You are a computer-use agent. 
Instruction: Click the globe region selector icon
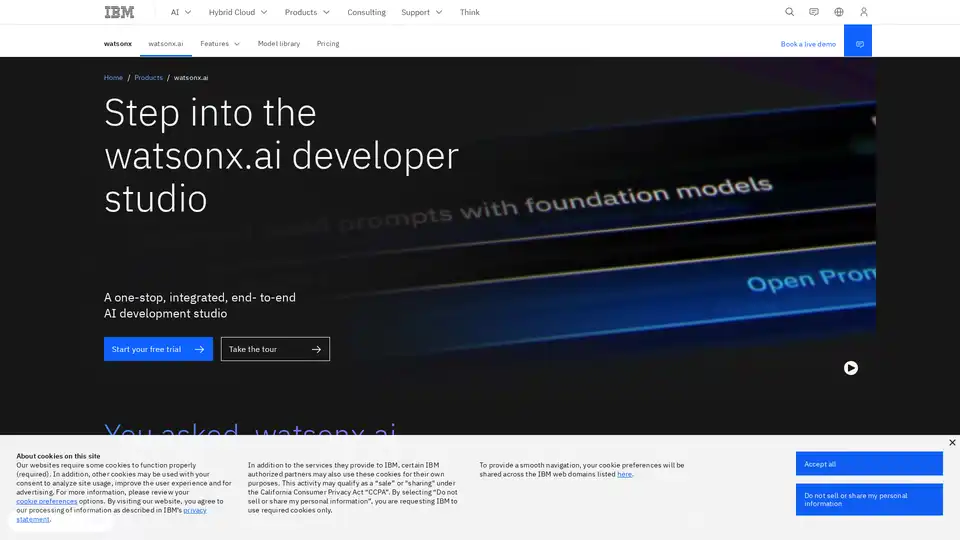839,12
